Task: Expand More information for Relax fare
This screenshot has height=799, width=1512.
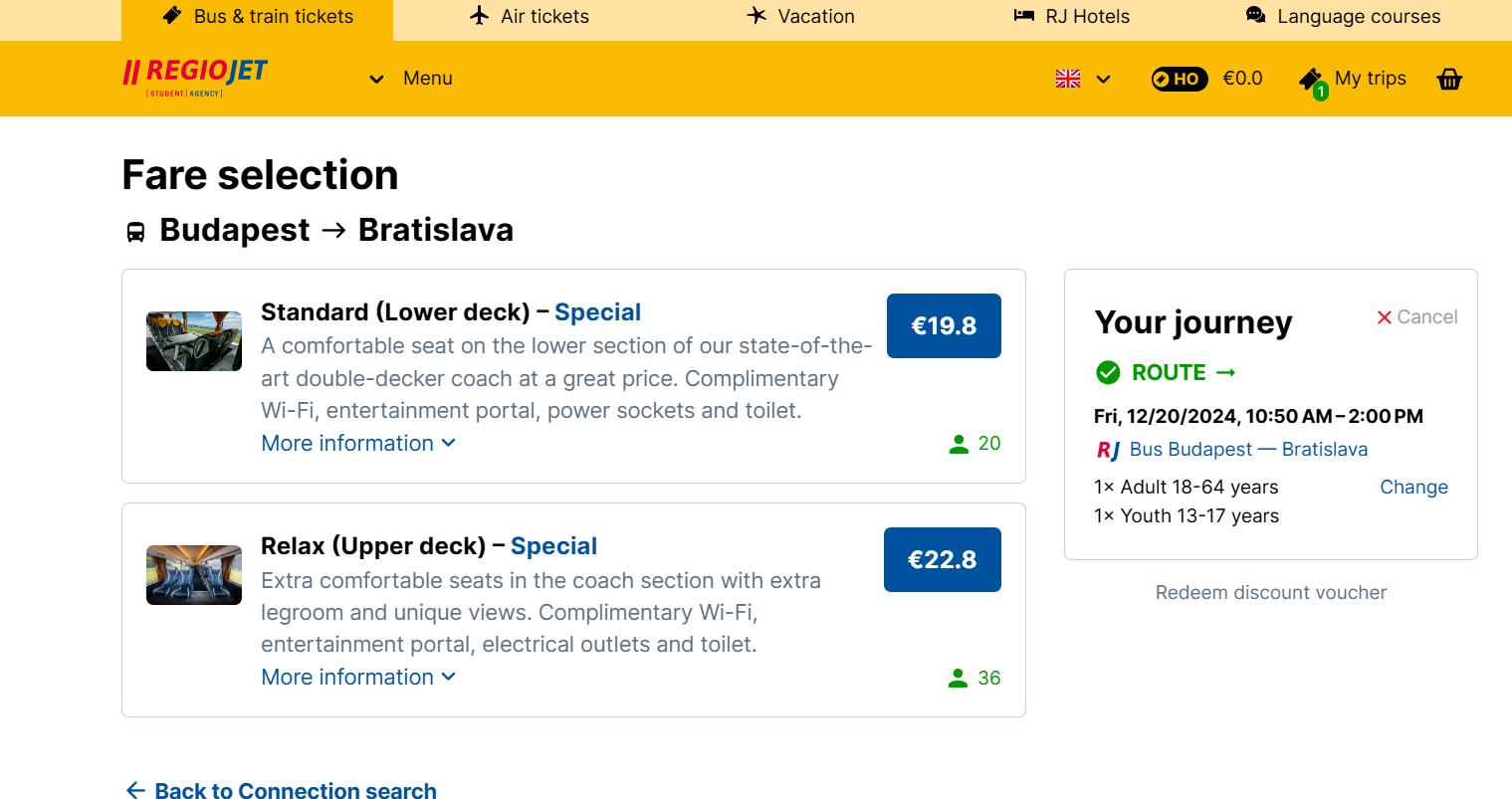Action: tap(358, 678)
